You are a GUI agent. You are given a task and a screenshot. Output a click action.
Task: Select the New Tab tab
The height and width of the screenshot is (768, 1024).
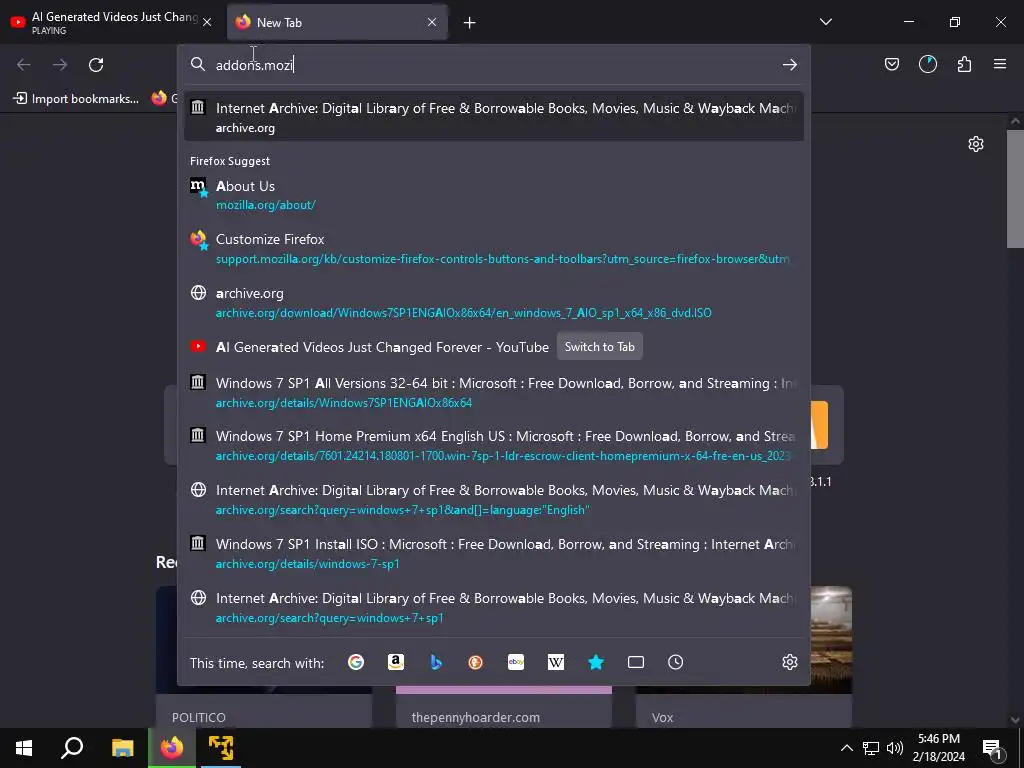click(338, 22)
